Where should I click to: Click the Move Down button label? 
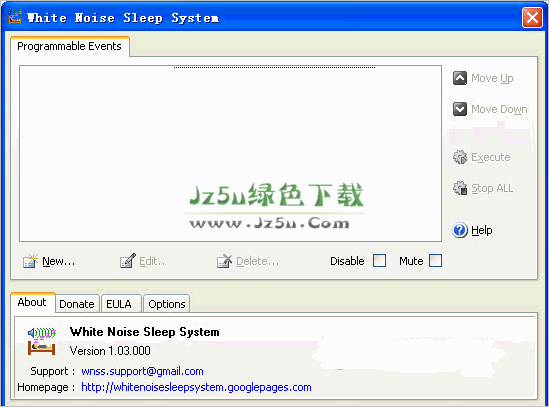tap(499, 109)
